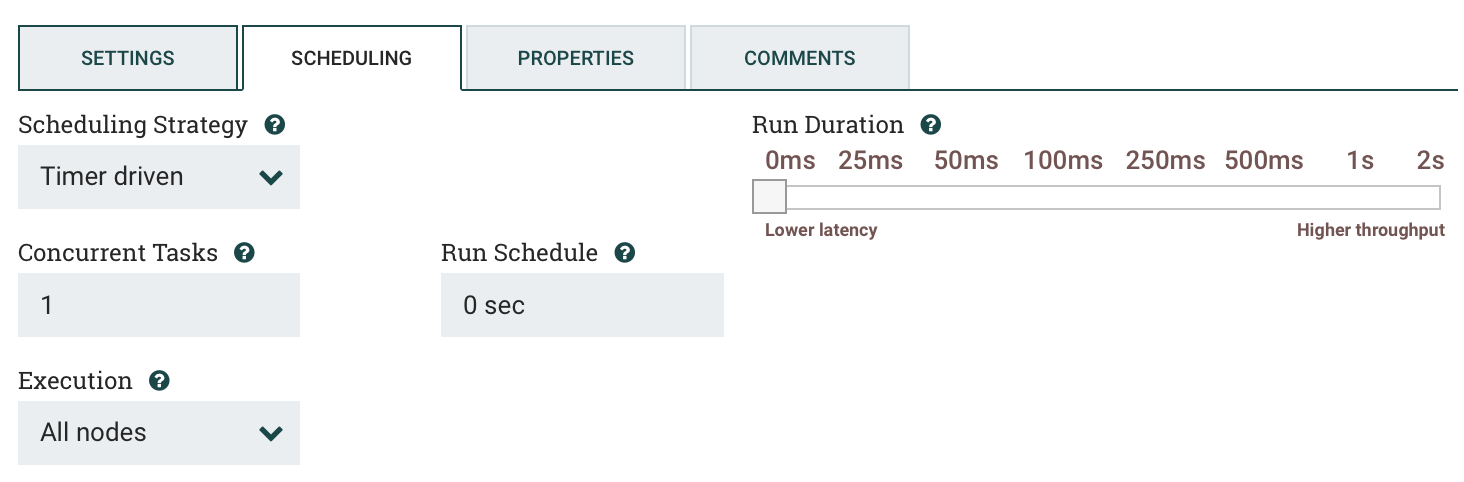Select the Scheduling tab
Viewport: 1464px width, 482px height.
pos(352,58)
